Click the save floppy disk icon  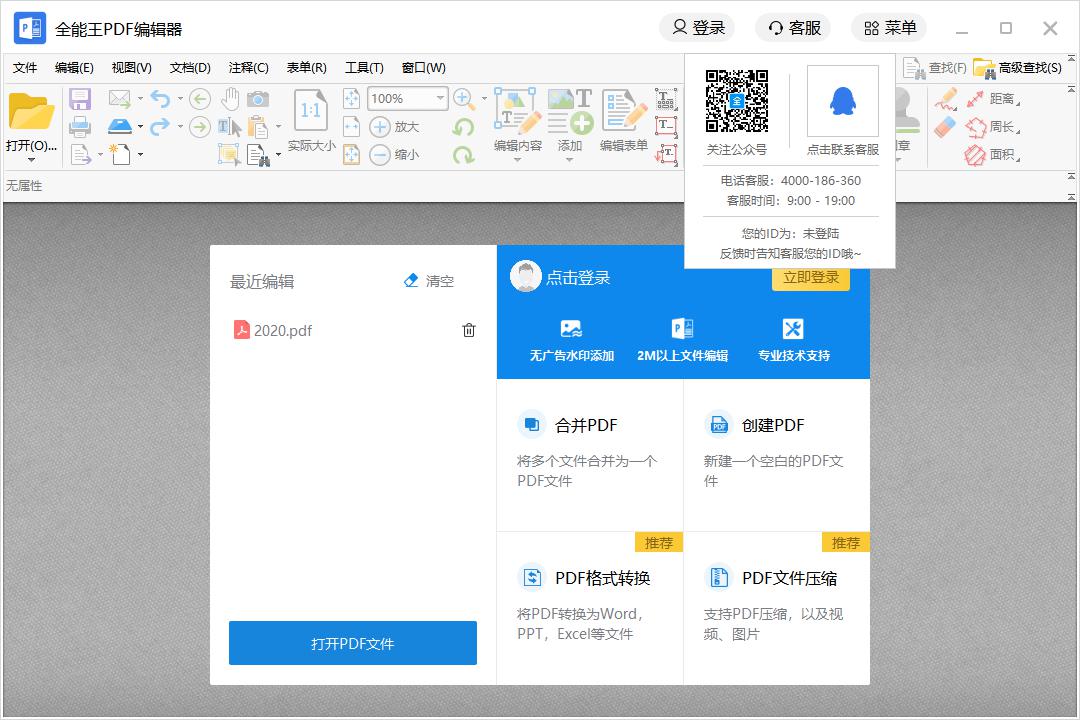pos(80,99)
